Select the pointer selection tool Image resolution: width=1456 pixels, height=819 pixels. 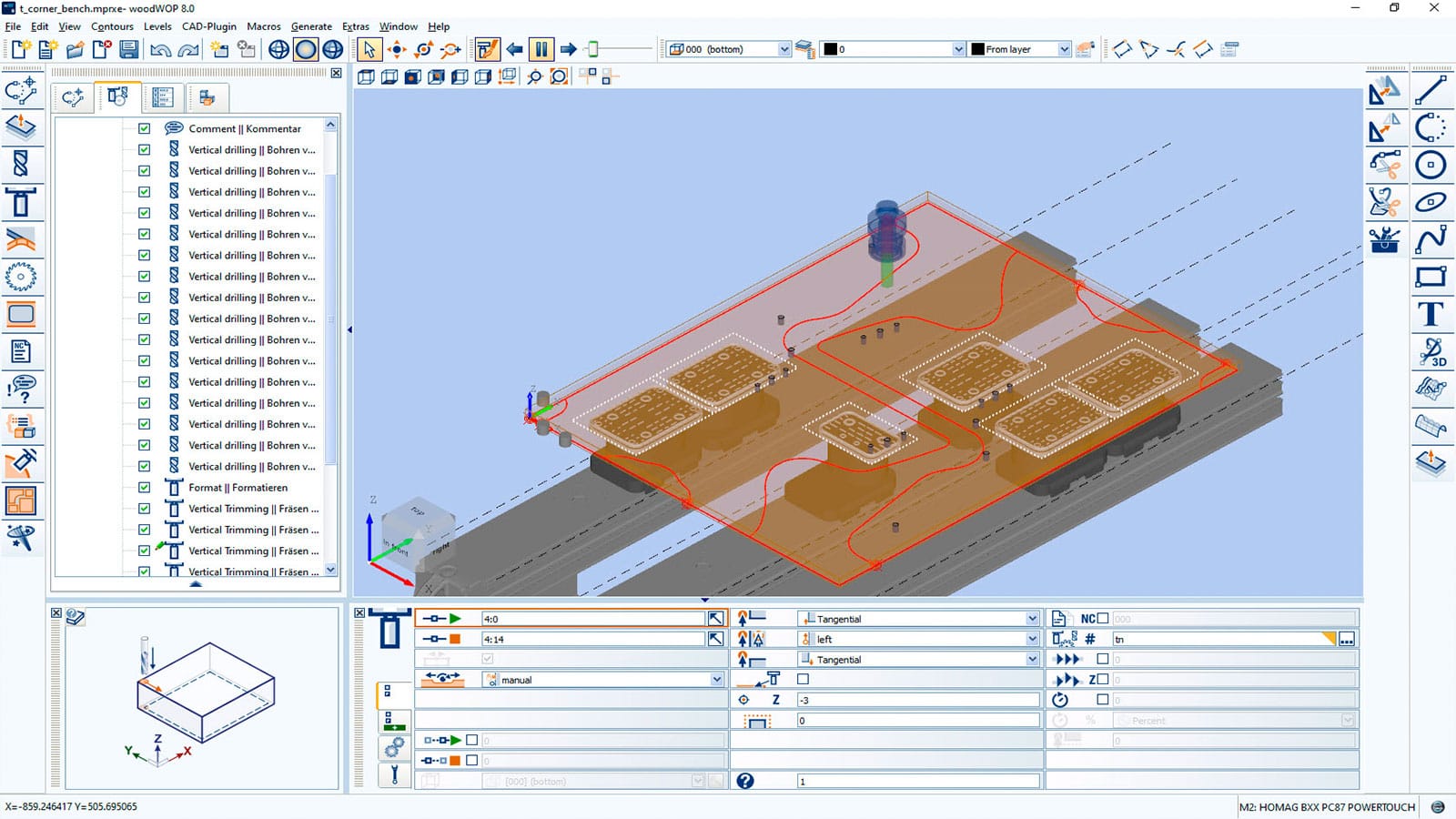tap(368, 49)
